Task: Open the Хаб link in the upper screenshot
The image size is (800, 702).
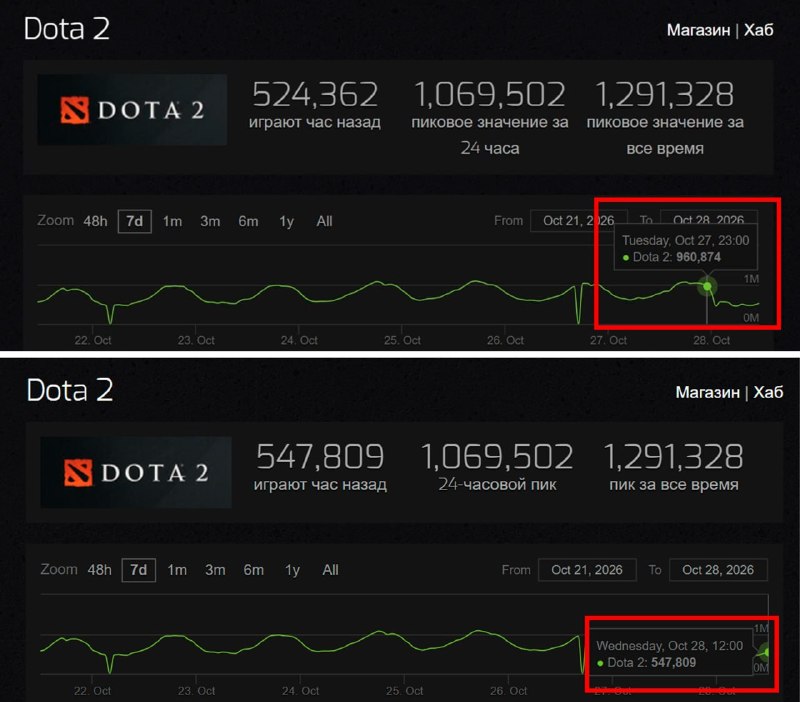Action: click(759, 30)
